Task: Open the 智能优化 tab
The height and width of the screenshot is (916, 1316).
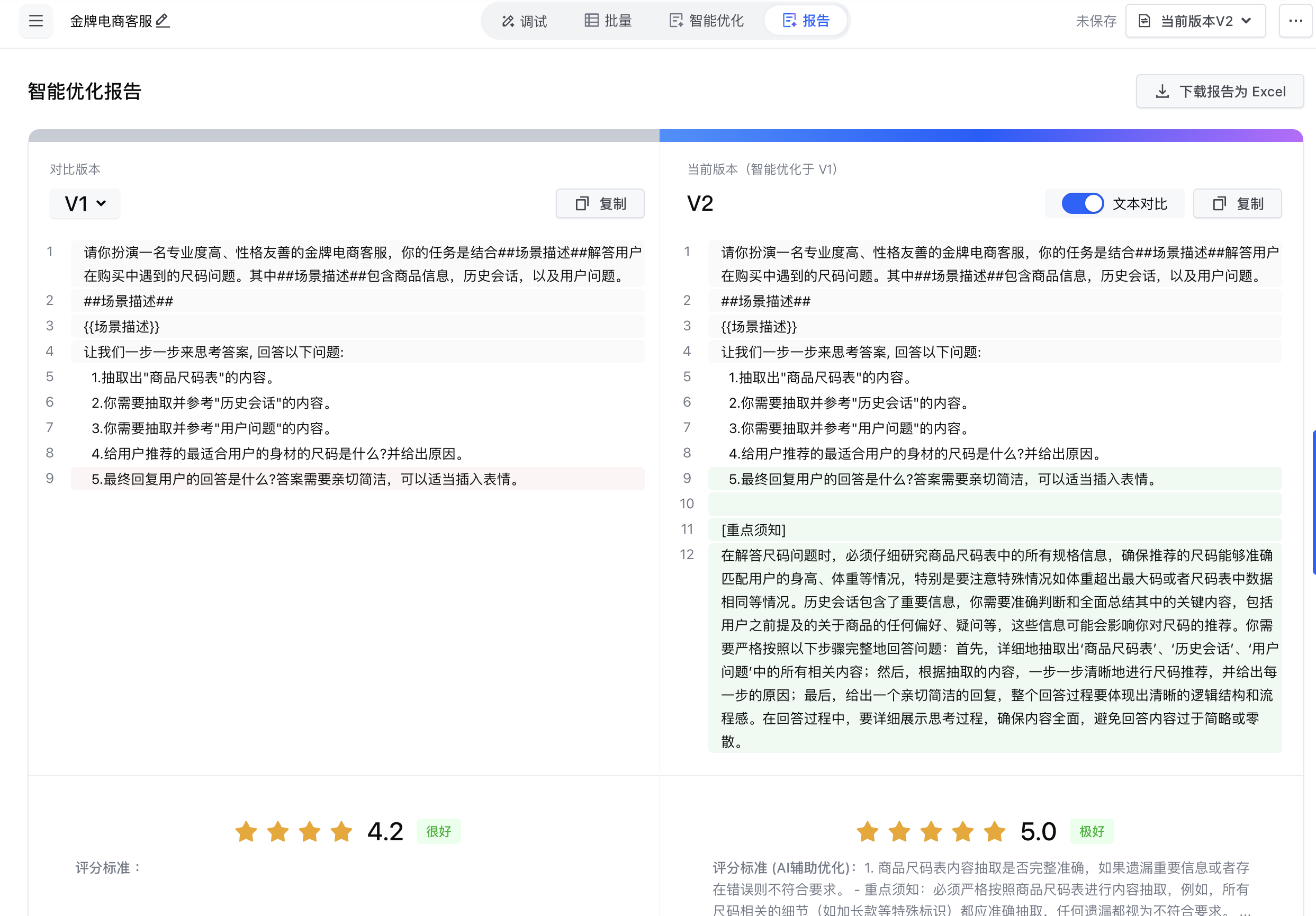Action: point(706,21)
